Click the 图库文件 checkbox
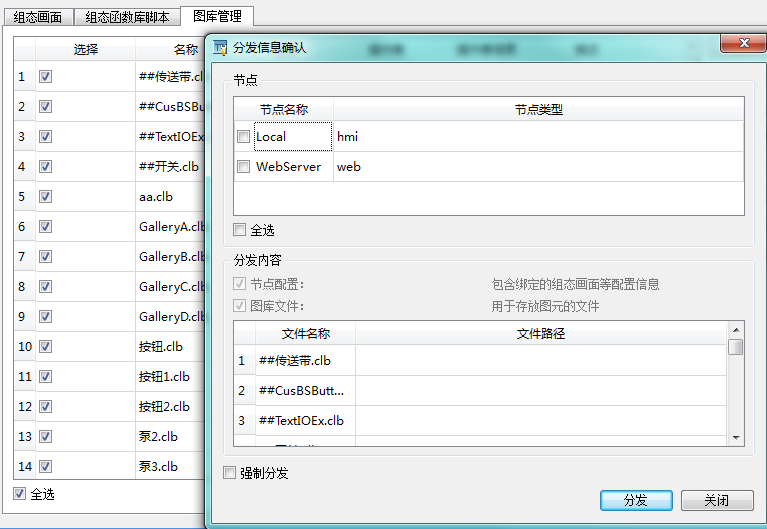The image size is (767, 529). coord(239,306)
